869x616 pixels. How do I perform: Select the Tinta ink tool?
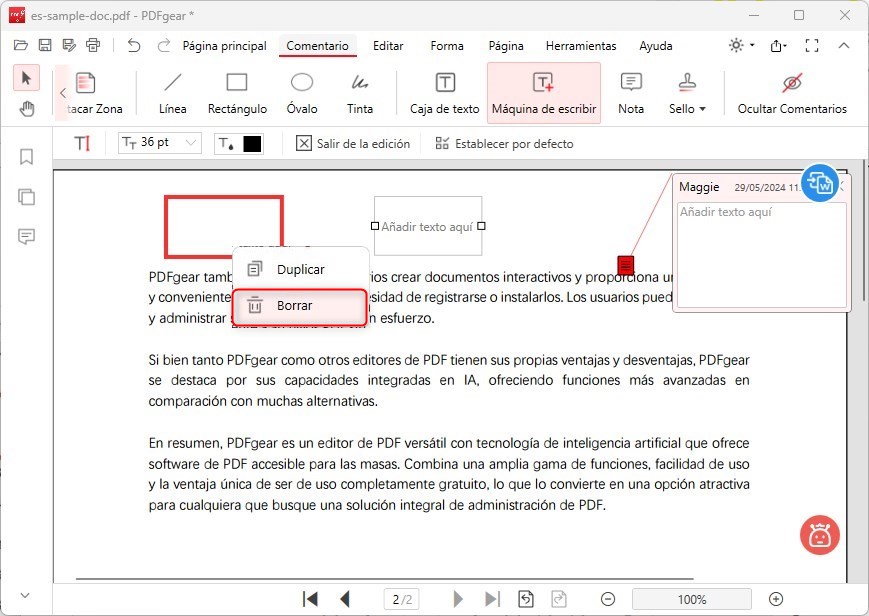(360, 93)
